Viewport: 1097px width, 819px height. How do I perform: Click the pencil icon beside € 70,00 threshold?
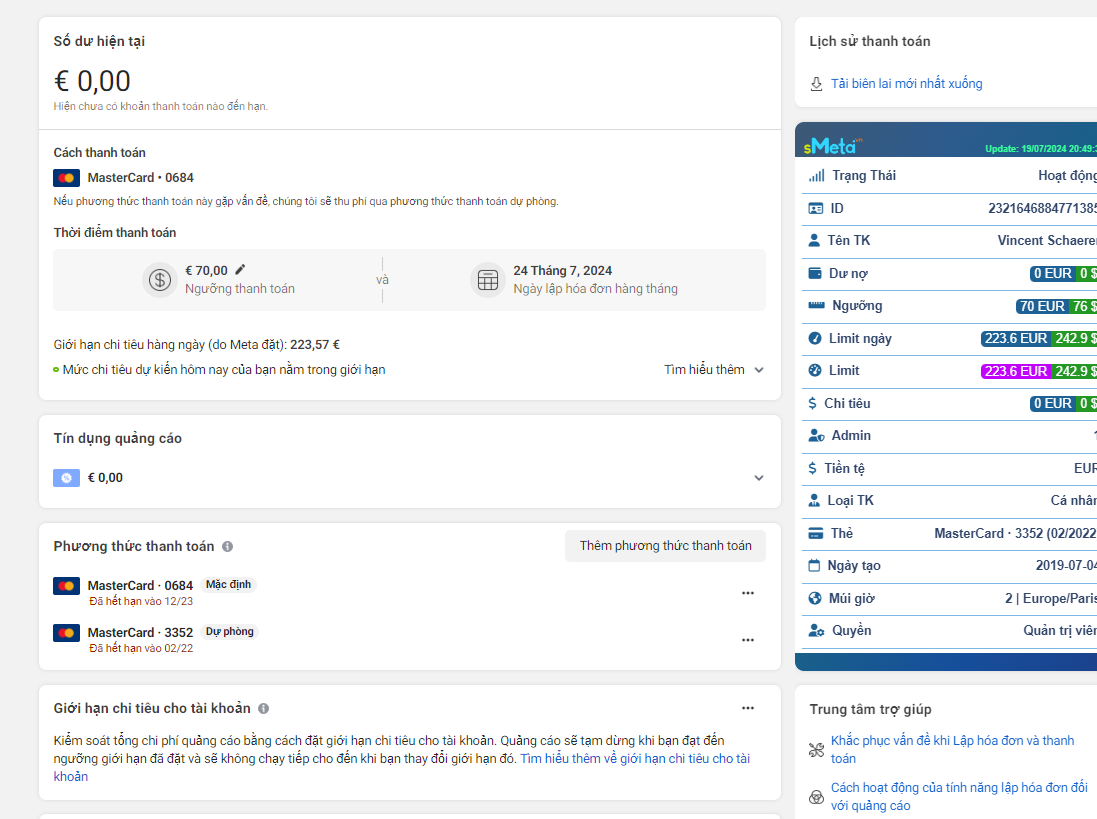coord(240,270)
